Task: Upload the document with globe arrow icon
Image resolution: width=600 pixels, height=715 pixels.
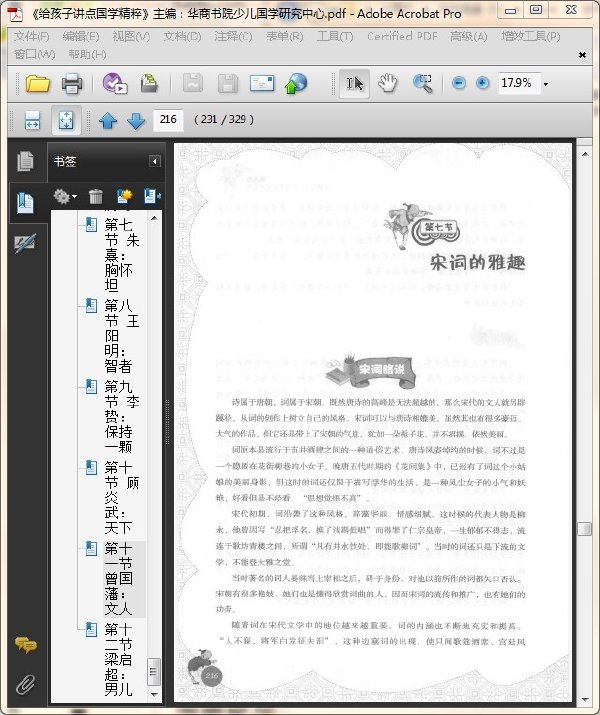Action: (296, 83)
